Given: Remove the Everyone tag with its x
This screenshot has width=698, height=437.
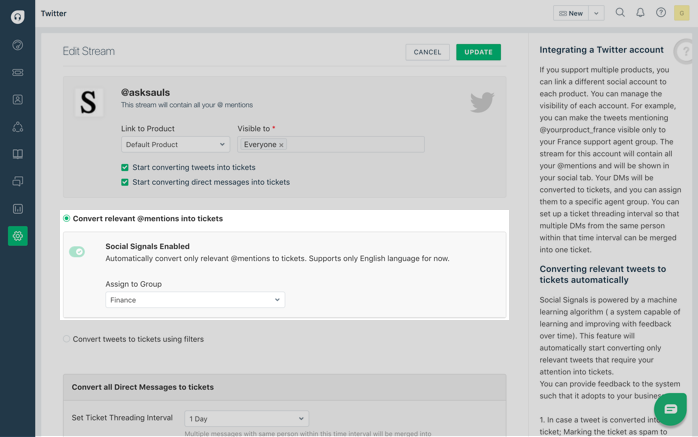Looking at the screenshot, I should tap(281, 145).
